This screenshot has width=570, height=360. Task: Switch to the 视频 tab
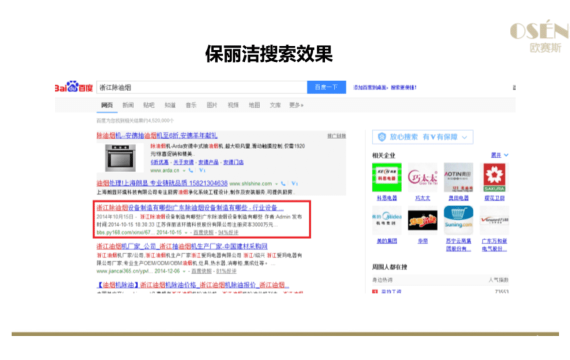[x=233, y=105]
